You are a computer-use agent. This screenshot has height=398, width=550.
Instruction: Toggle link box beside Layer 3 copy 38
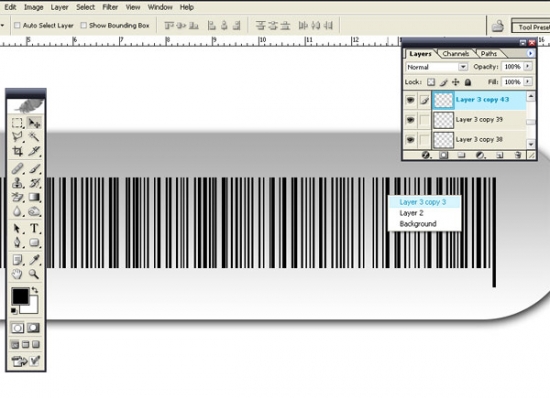pos(424,140)
